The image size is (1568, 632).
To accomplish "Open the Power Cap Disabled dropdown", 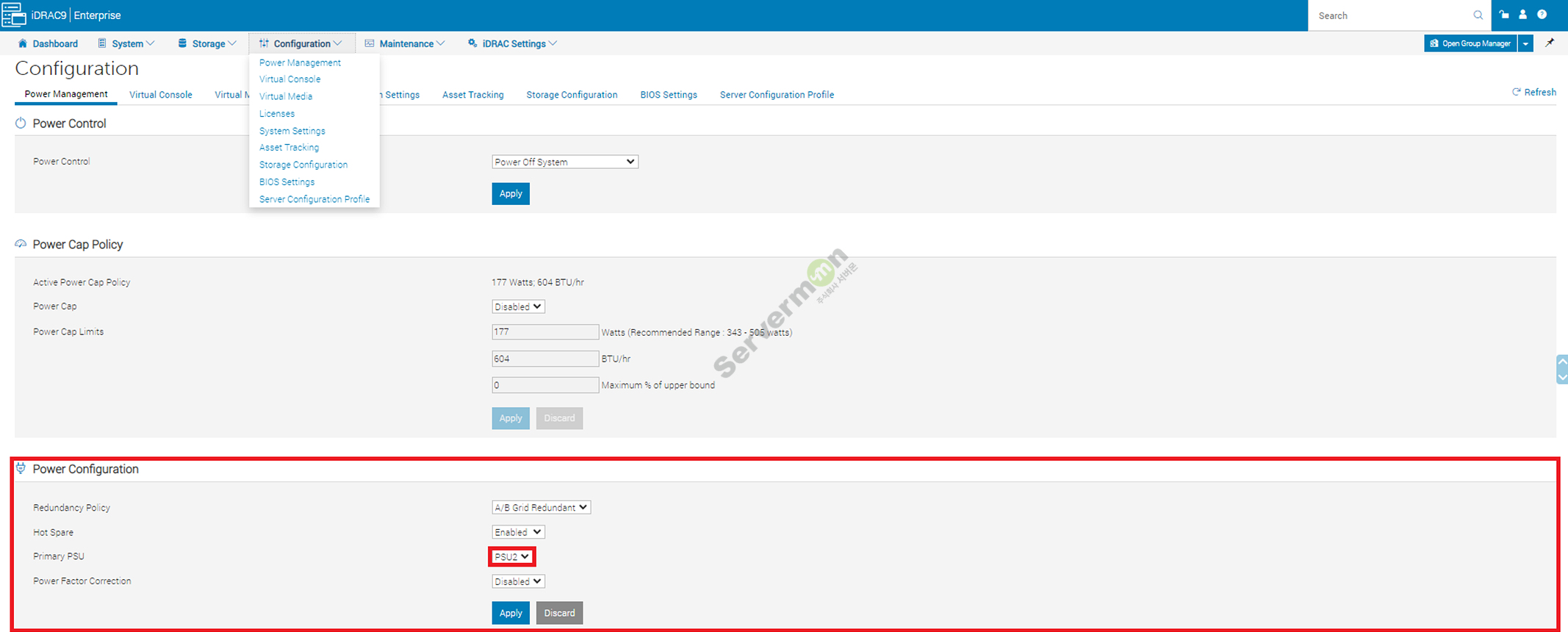I will point(518,306).
